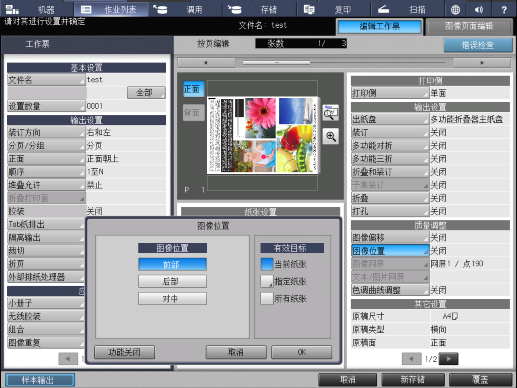517x388 pixels.
Task: Switch to the 复印 copy tab
Action: [x=334, y=9]
